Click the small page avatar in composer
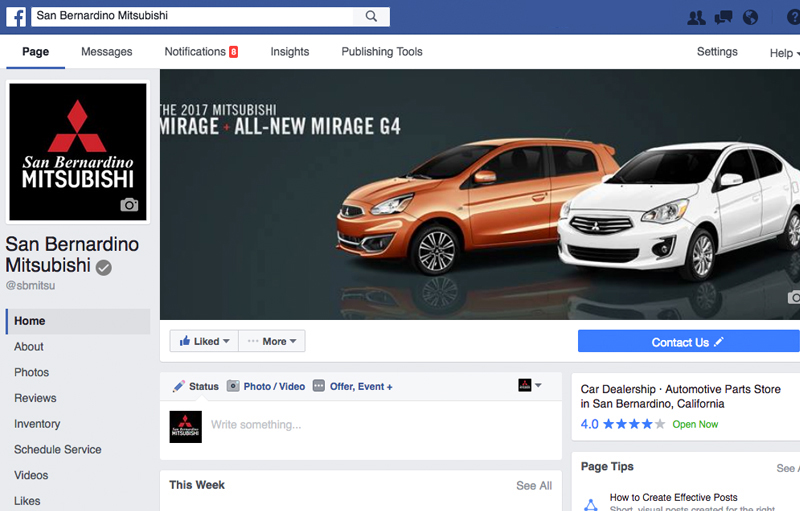Viewport: 800px width, 511px height. tap(186, 427)
